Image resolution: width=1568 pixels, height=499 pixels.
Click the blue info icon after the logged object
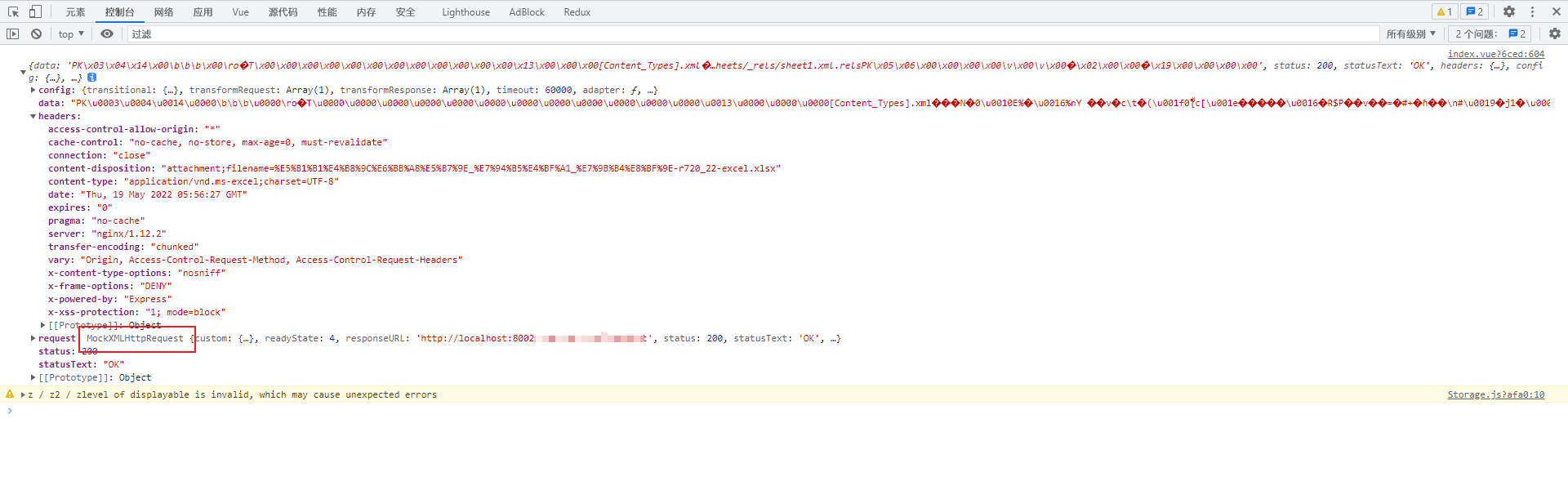pos(91,77)
